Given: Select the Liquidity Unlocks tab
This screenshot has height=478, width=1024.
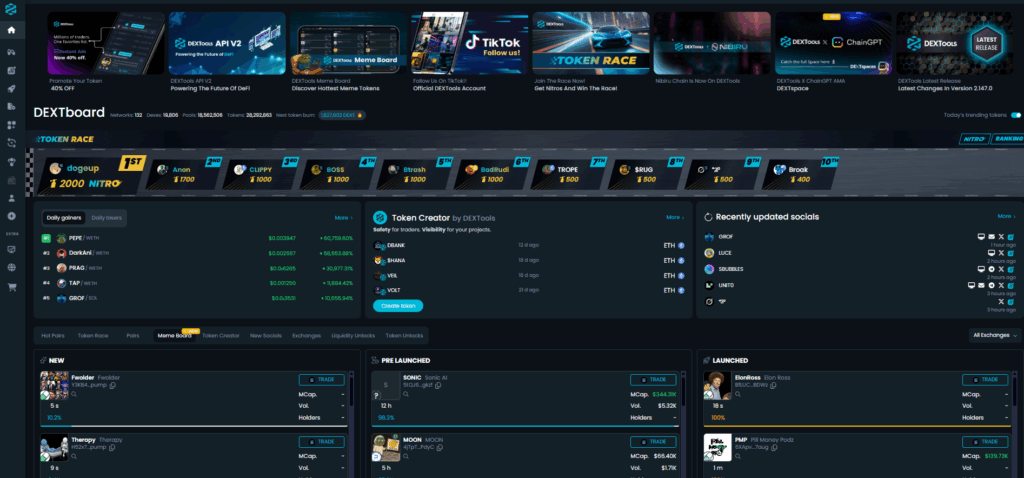Looking at the screenshot, I should point(353,336).
